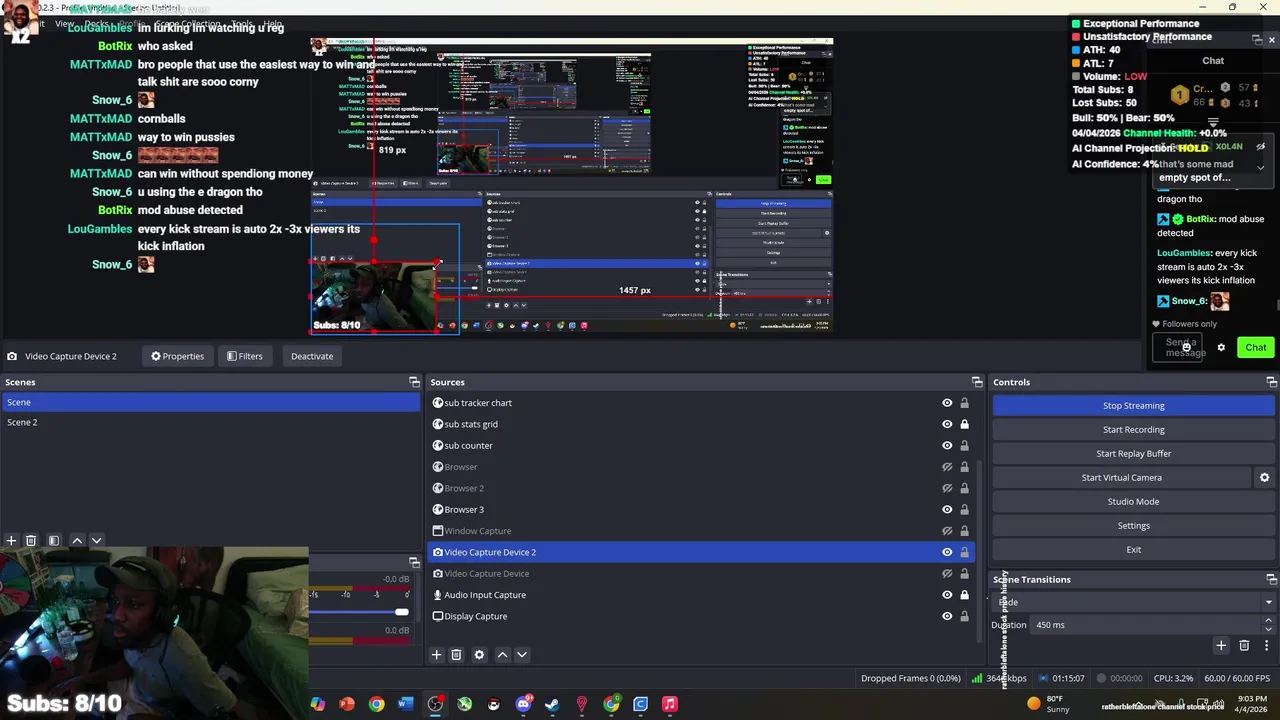Screen dimensions: 1280x720
Task: Move selected source down in Sources list
Action: pos(521,654)
